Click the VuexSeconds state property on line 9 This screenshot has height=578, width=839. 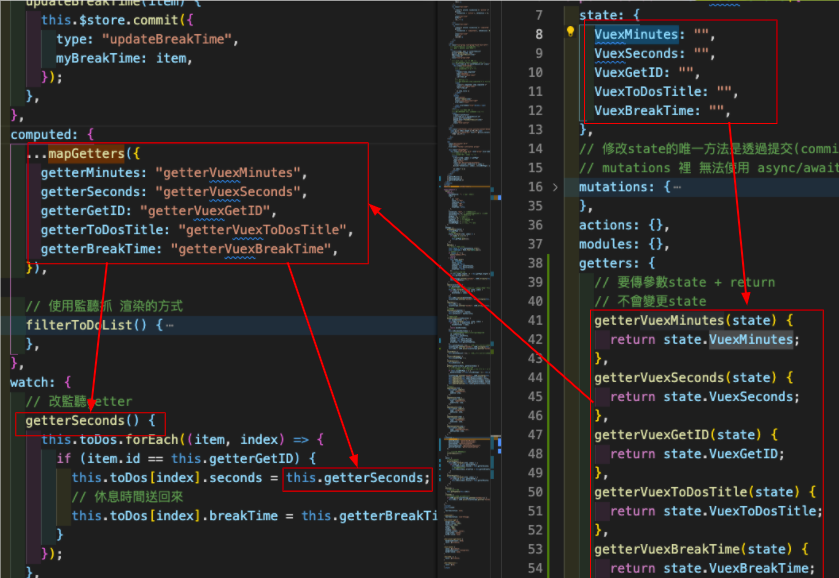pyautogui.click(x=636, y=54)
